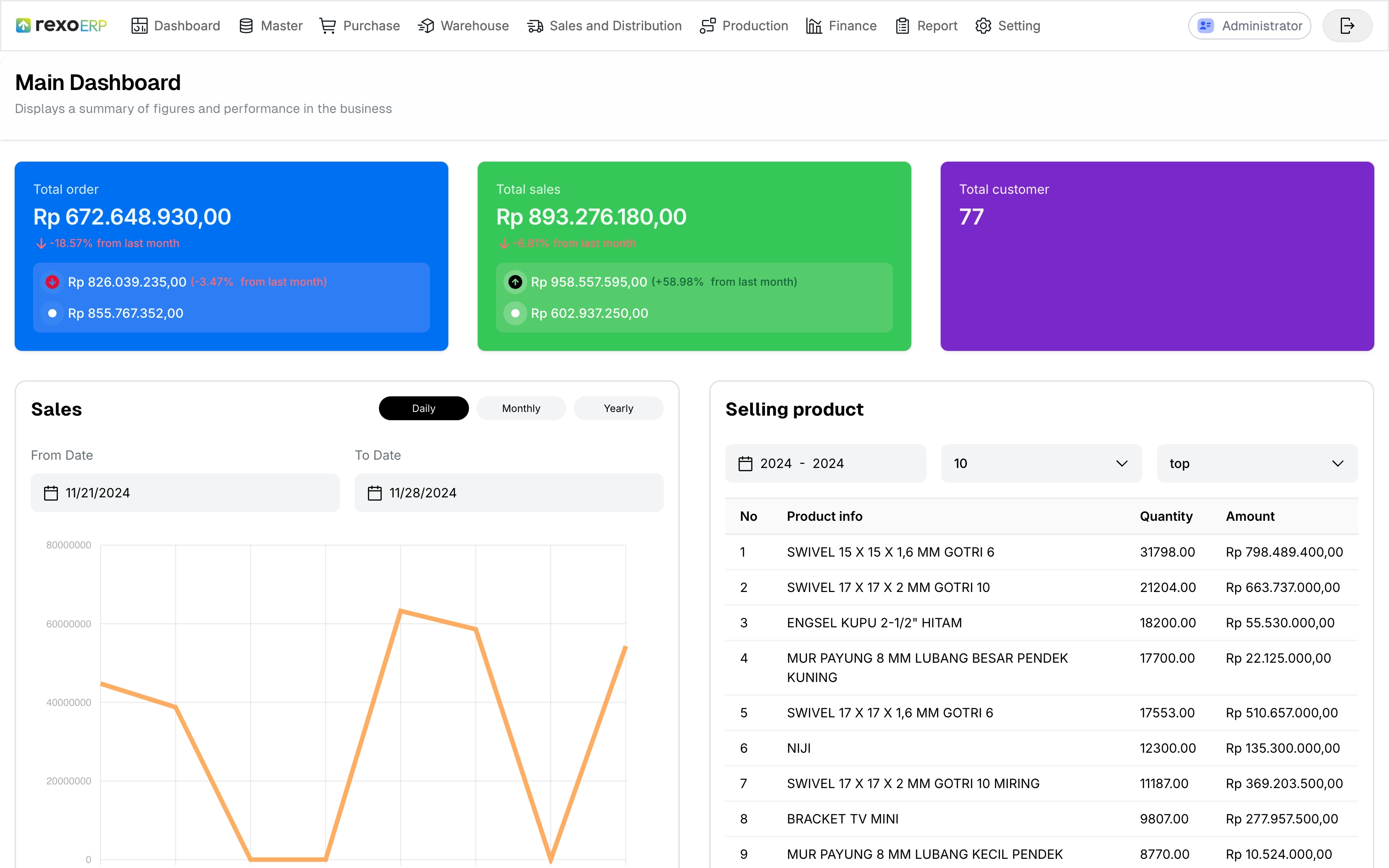Click the Product info column header
This screenshot has width=1389, height=868.
coord(824,516)
